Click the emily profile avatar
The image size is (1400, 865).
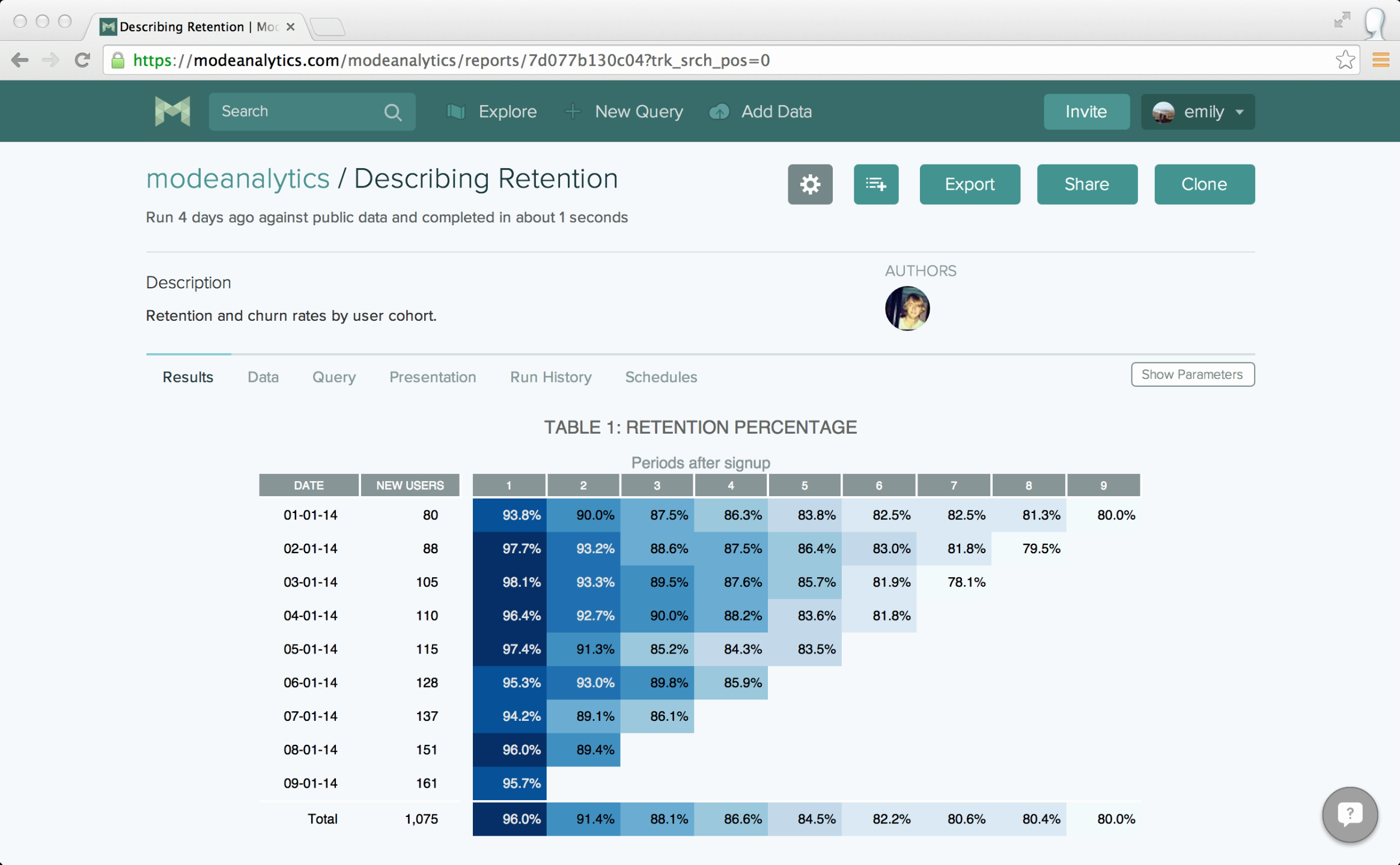[x=1163, y=112]
